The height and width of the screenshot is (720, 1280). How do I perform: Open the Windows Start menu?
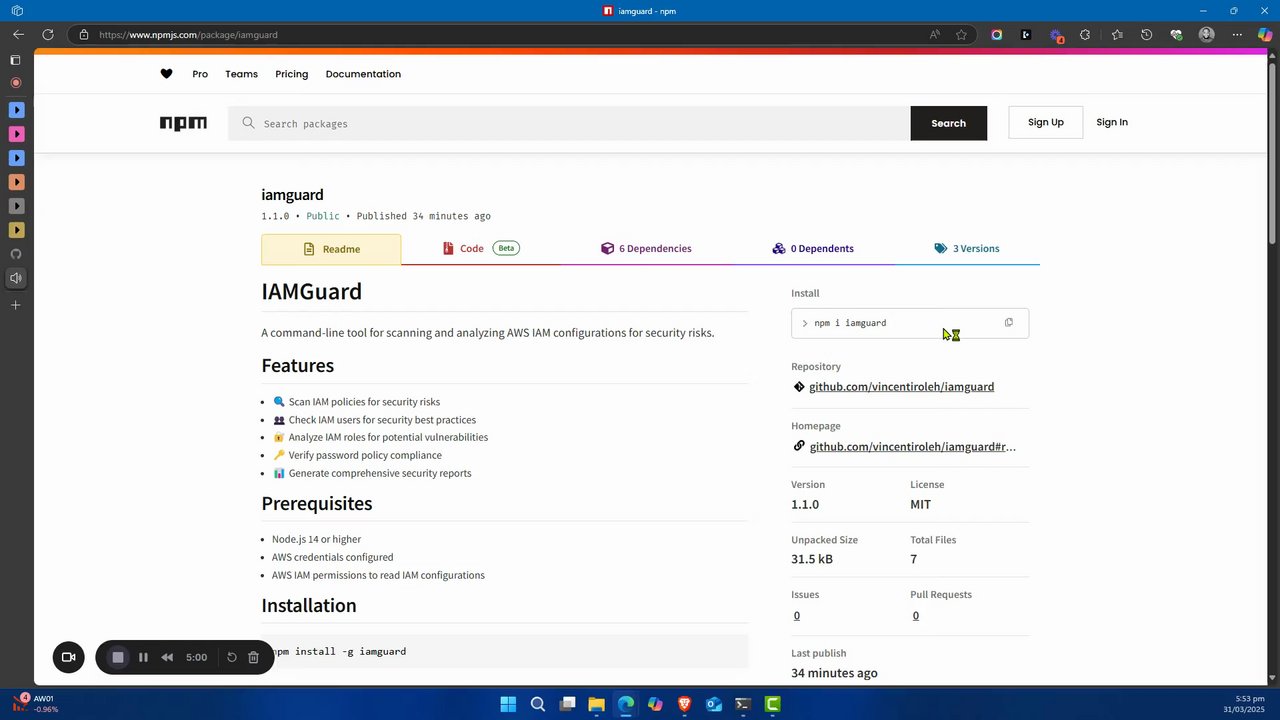pyautogui.click(x=508, y=704)
